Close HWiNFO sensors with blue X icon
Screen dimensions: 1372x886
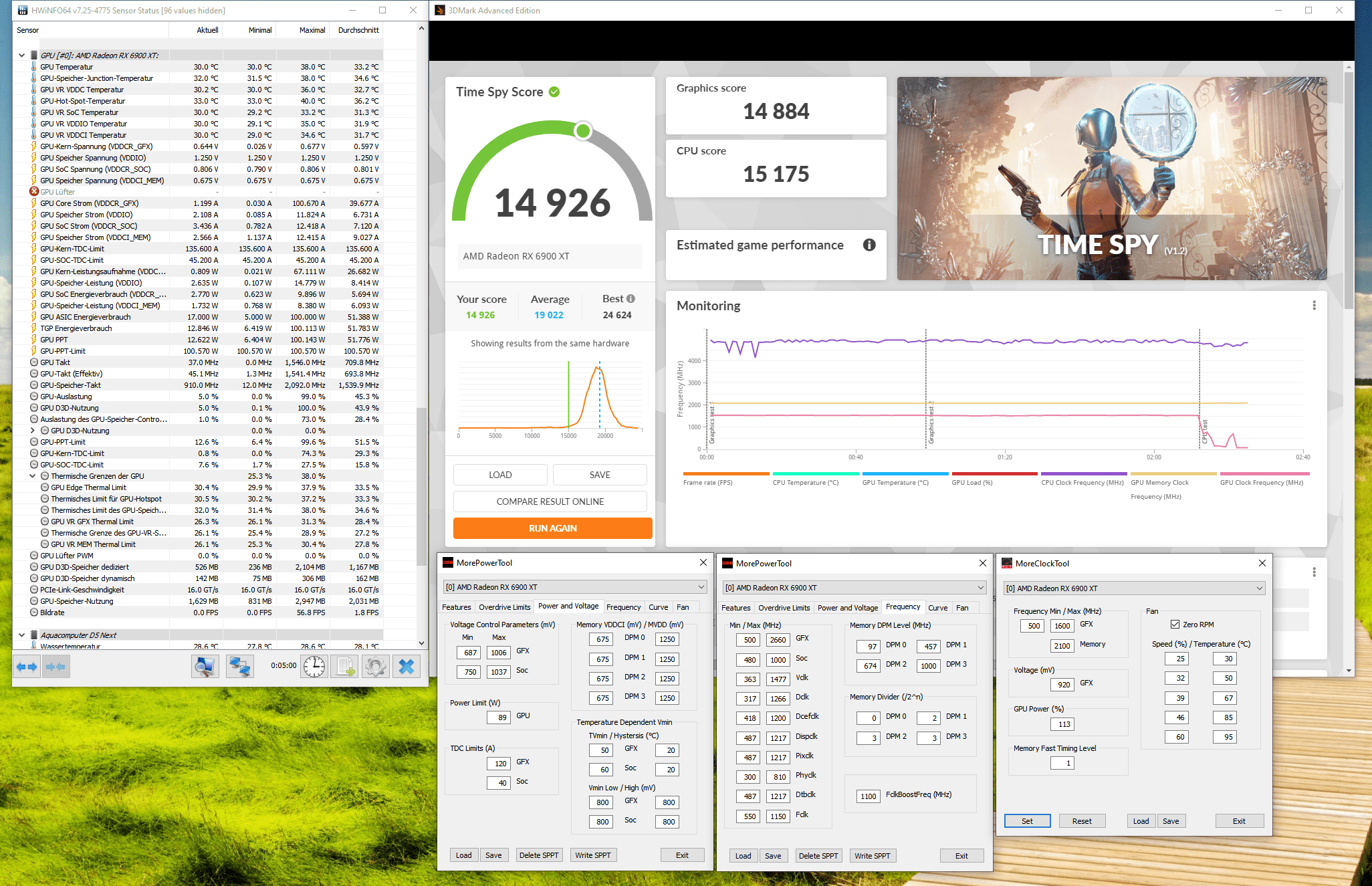click(407, 667)
